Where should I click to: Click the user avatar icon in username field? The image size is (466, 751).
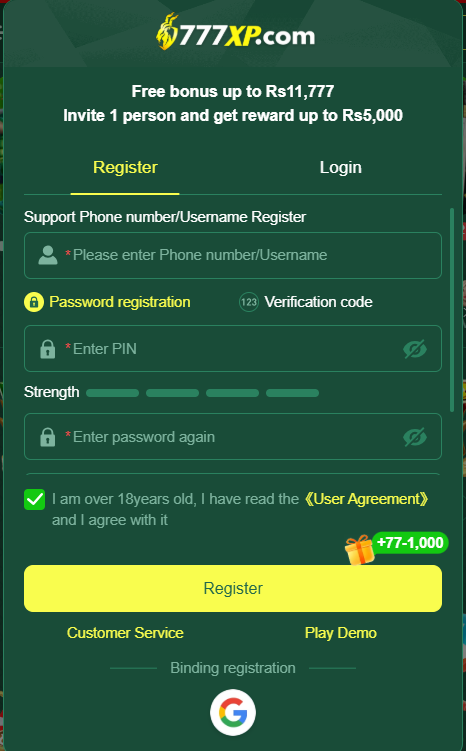click(x=48, y=255)
